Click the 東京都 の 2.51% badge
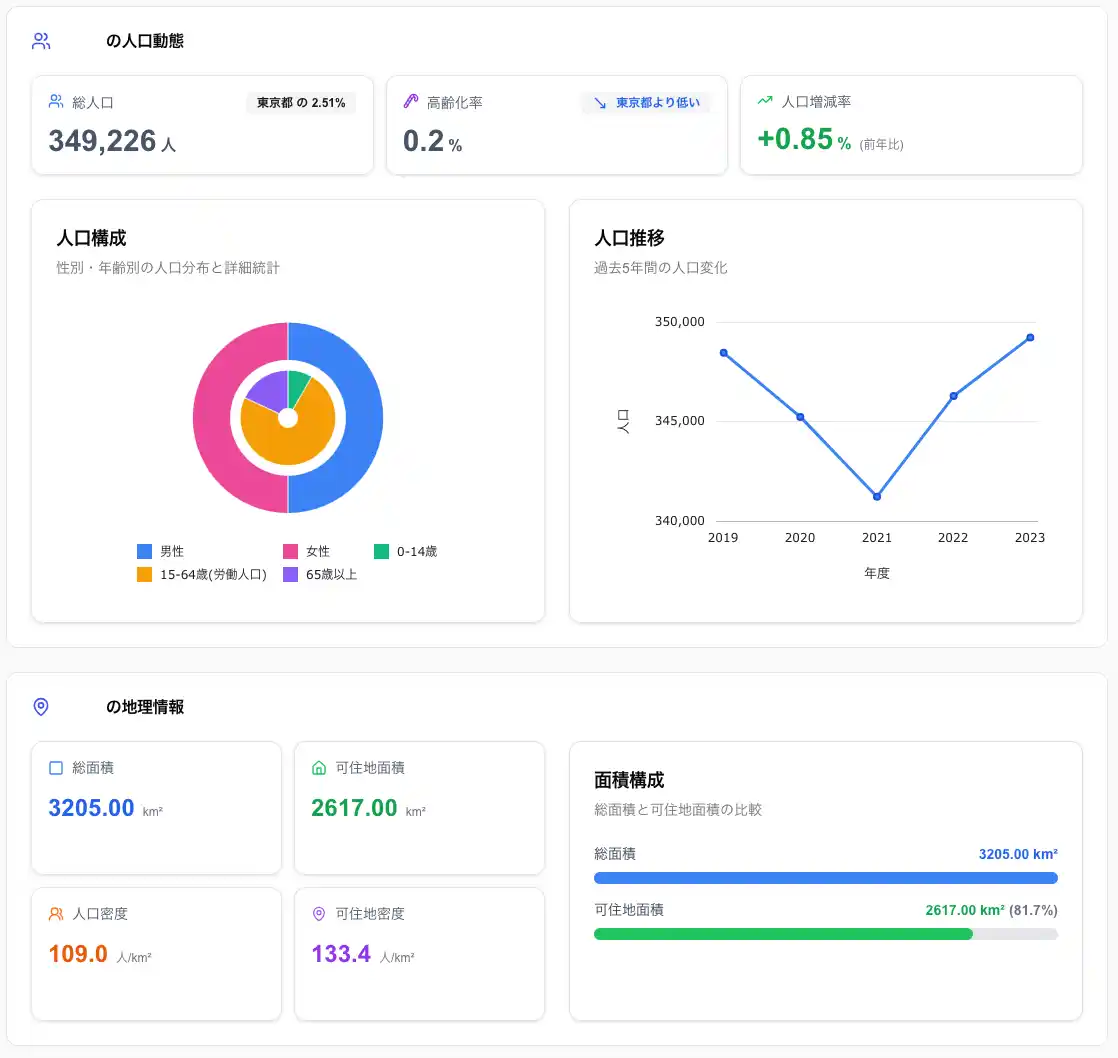 click(301, 103)
